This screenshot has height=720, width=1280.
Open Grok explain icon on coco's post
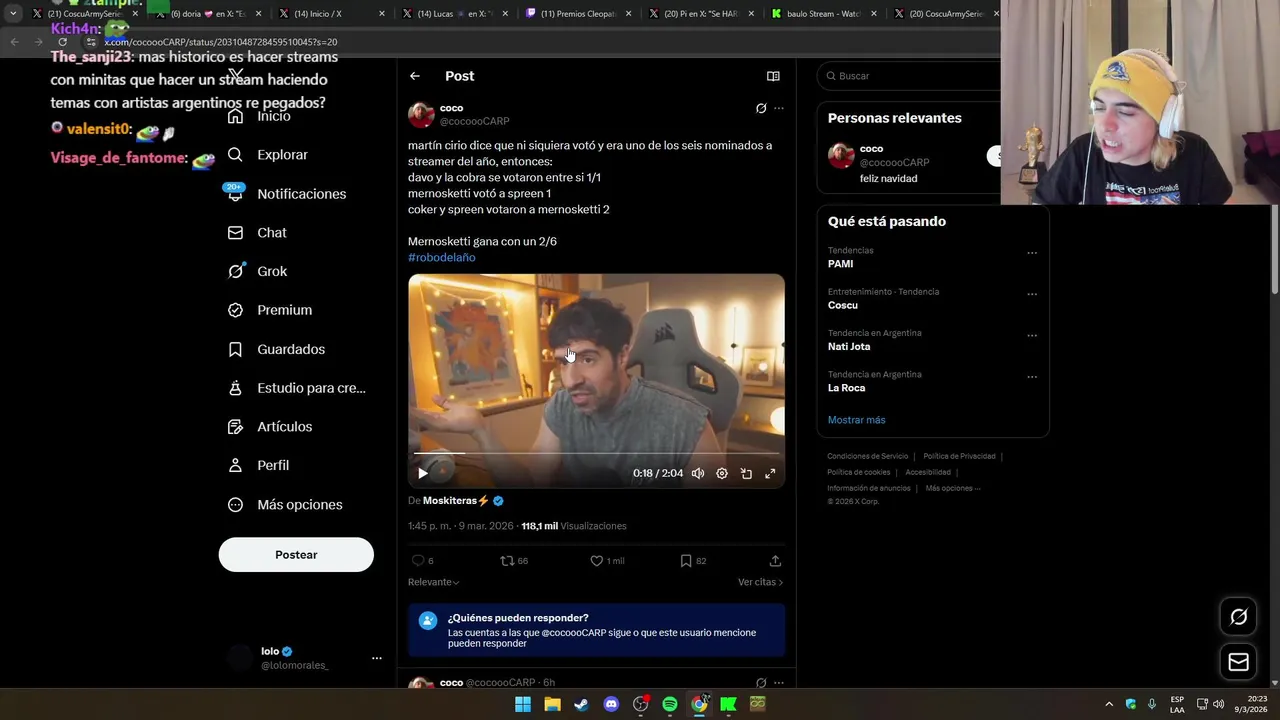pyautogui.click(x=761, y=108)
